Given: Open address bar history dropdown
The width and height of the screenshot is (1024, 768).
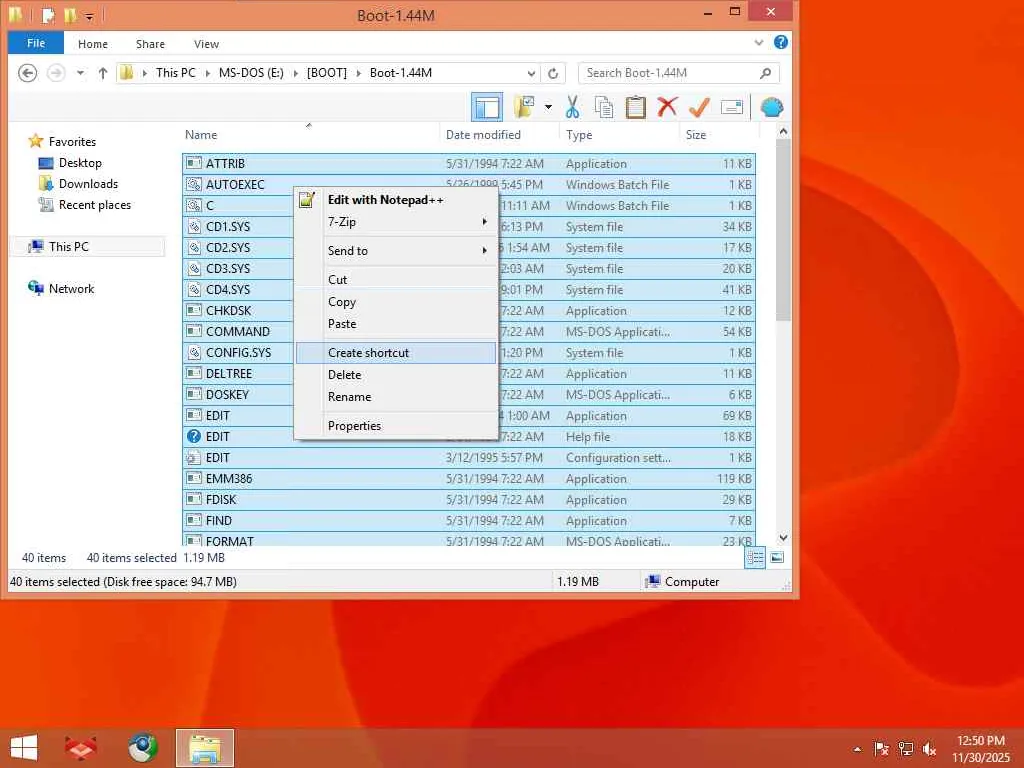Looking at the screenshot, I should coord(532,73).
